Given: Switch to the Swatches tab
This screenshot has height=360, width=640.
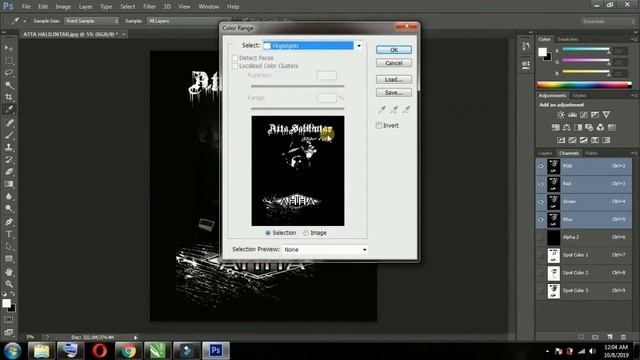Looking at the screenshot, I should click(567, 39).
